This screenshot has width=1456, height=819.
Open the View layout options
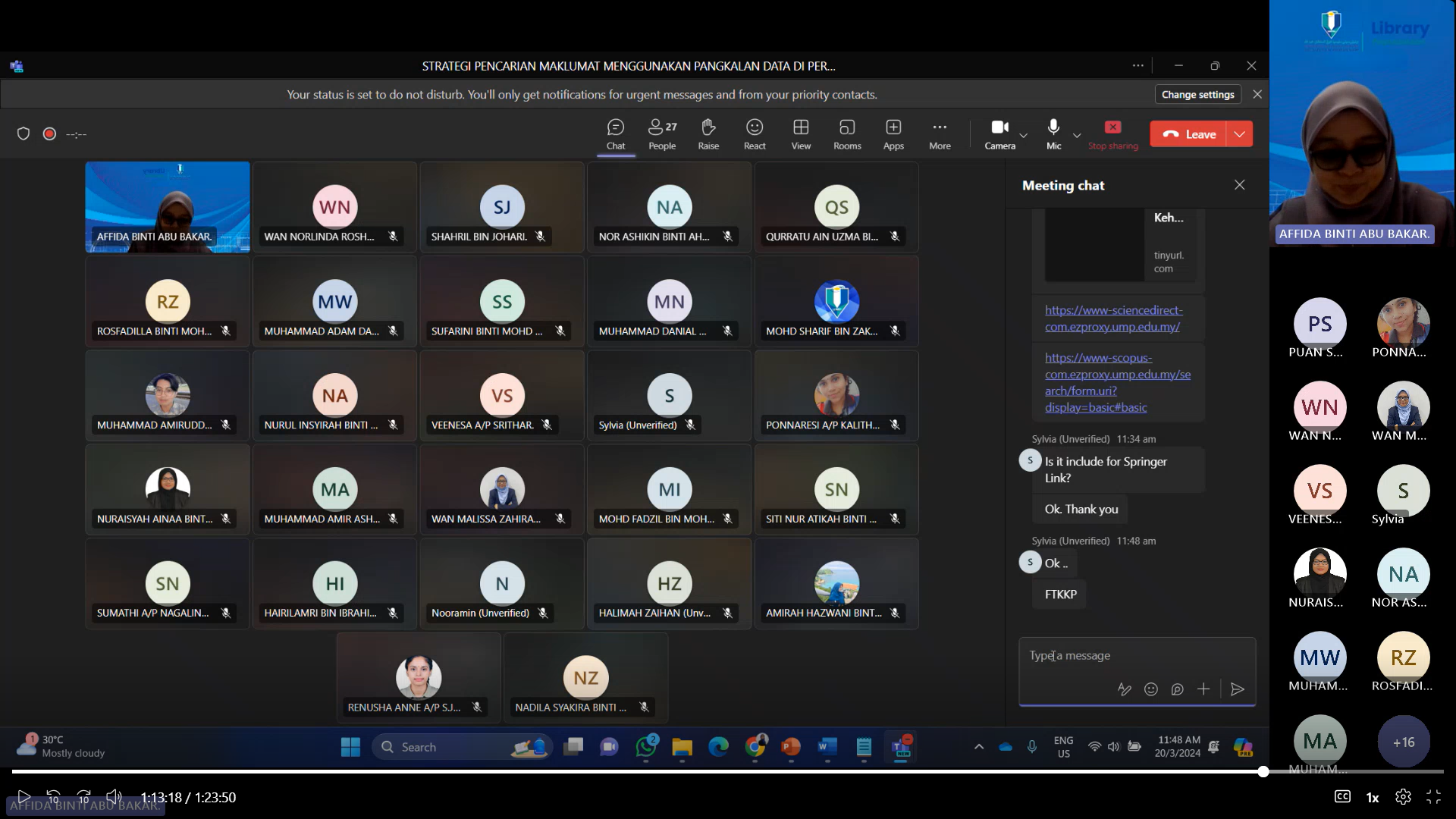801,134
